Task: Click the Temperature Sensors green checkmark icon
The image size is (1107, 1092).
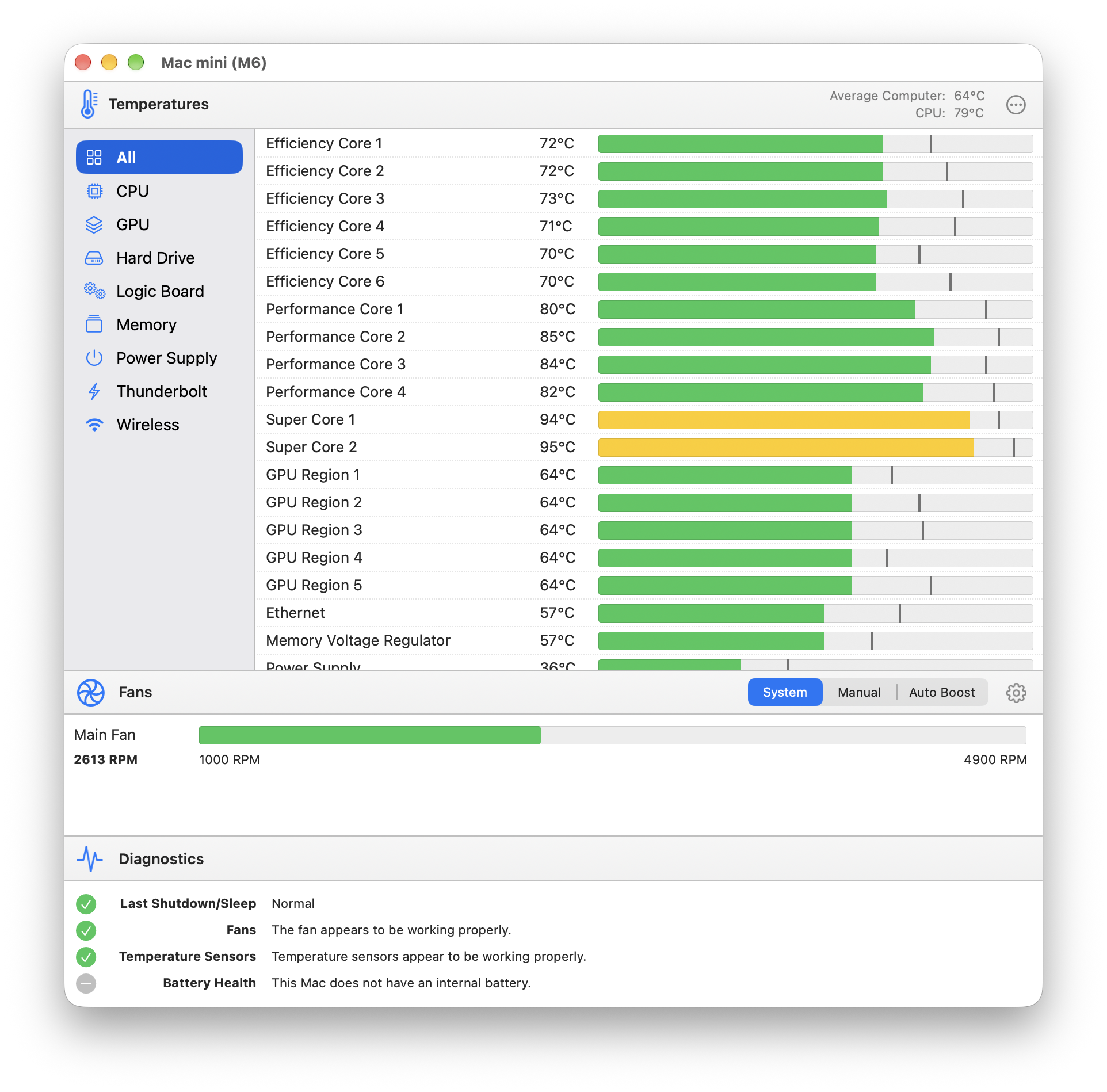Action: pos(86,957)
